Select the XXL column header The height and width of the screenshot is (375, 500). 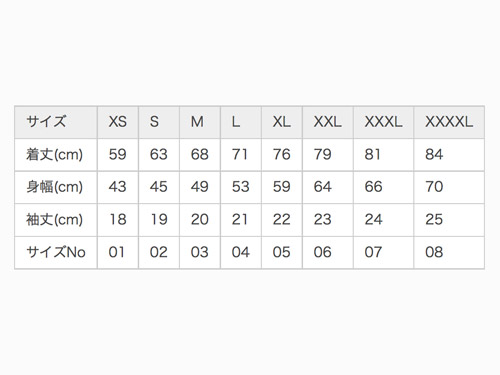point(328,122)
